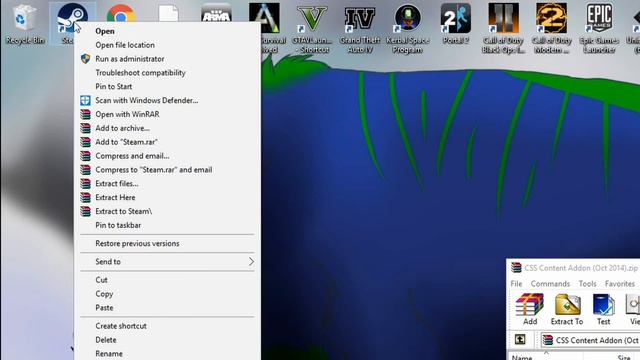Click the WinRAR Add toolbar icon
The width and height of the screenshot is (640, 360).
coord(530,309)
